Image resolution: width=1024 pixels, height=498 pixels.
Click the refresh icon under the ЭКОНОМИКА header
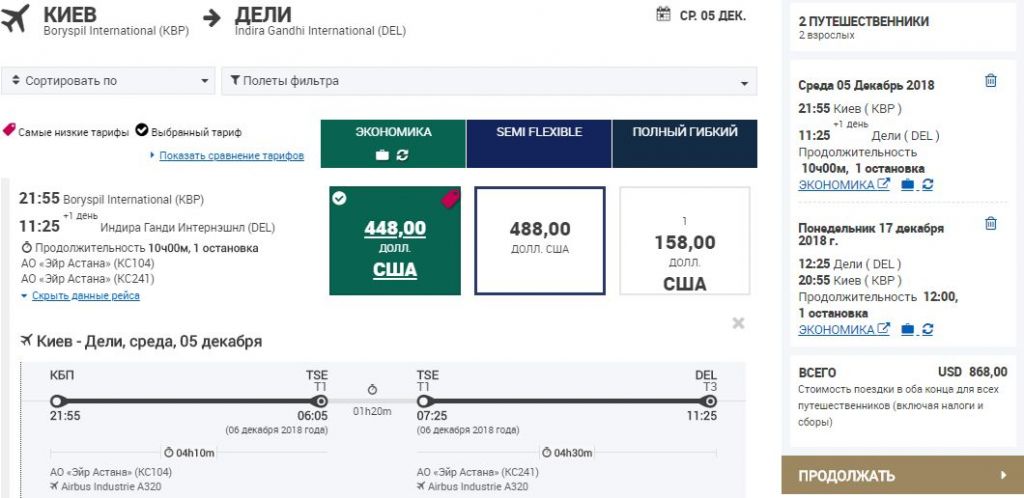coord(403,155)
